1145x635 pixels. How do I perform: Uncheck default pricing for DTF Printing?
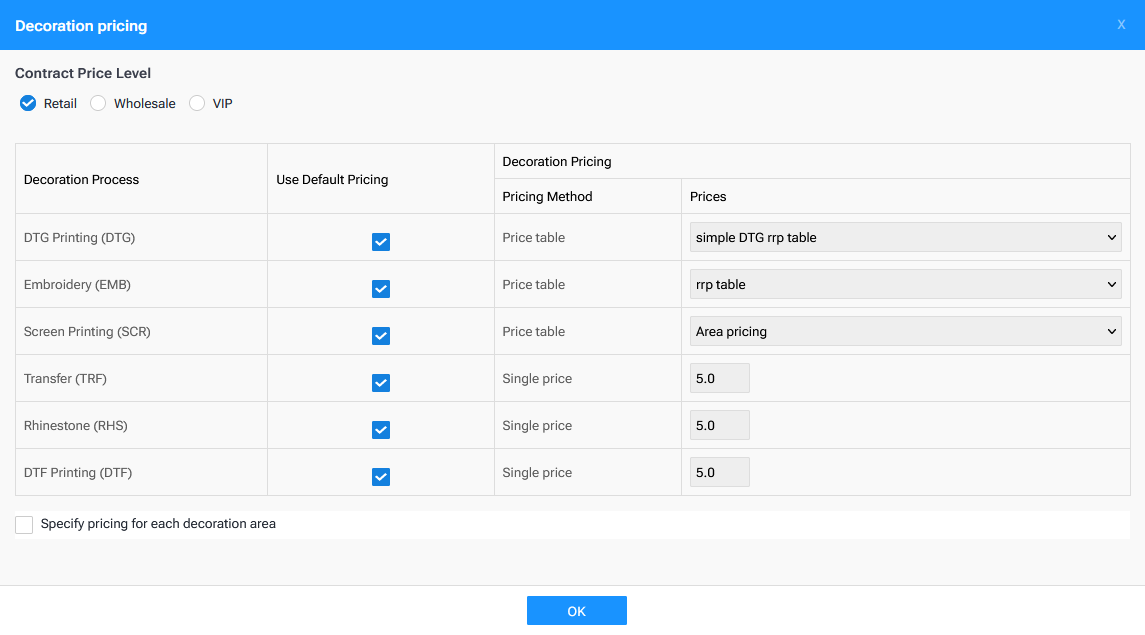click(381, 476)
